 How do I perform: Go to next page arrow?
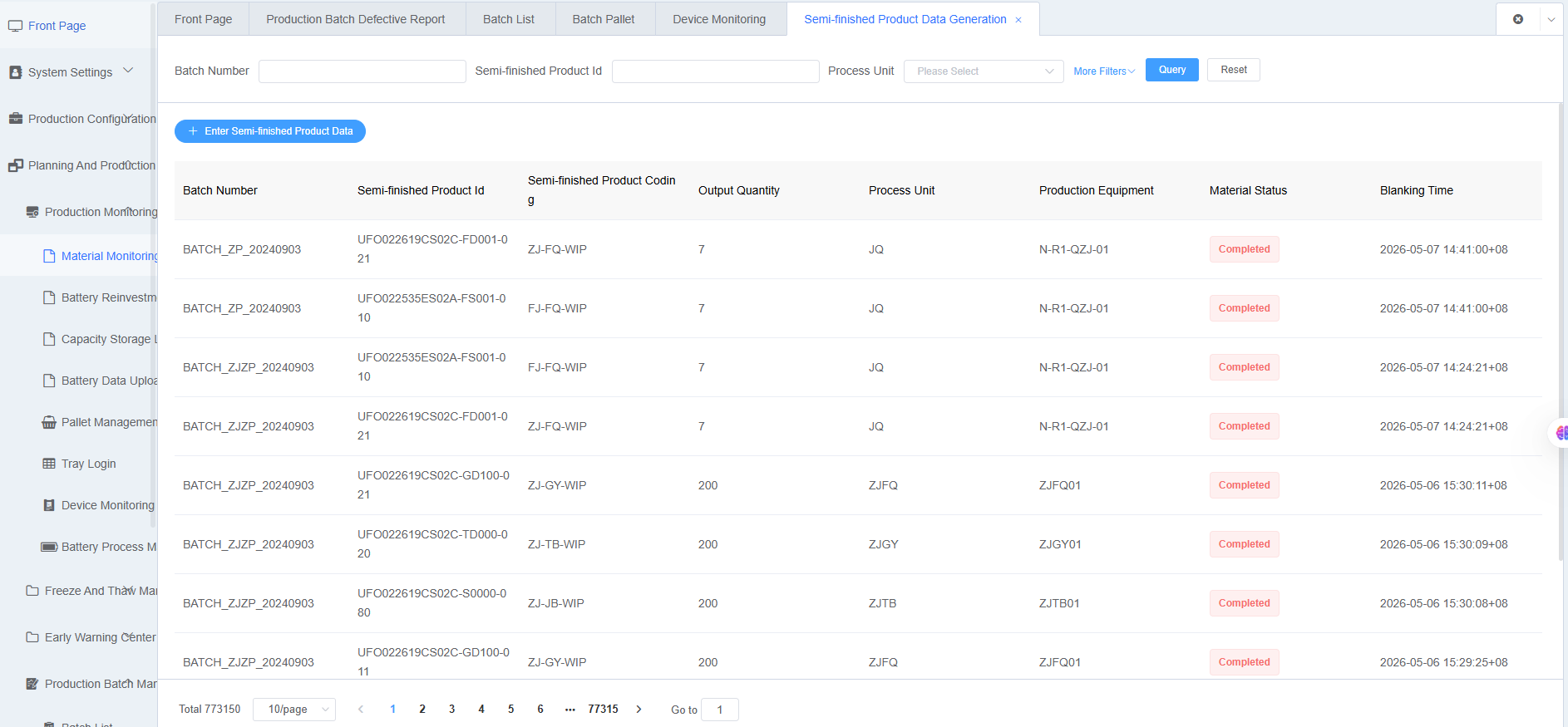coord(639,709)
